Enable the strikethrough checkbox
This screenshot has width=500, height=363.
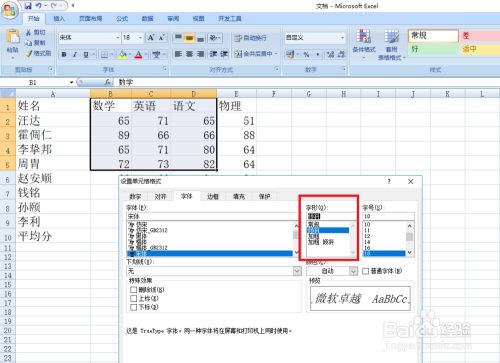click(134, 289)
